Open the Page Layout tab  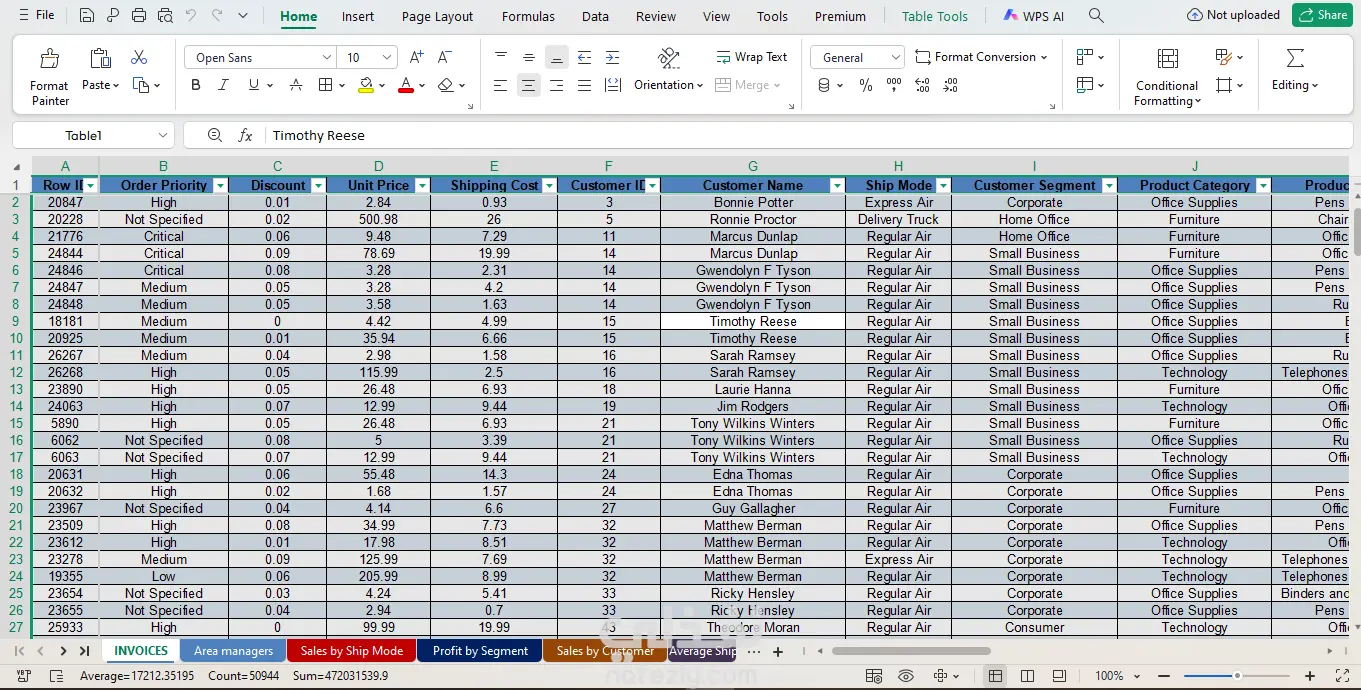[438, 16]
